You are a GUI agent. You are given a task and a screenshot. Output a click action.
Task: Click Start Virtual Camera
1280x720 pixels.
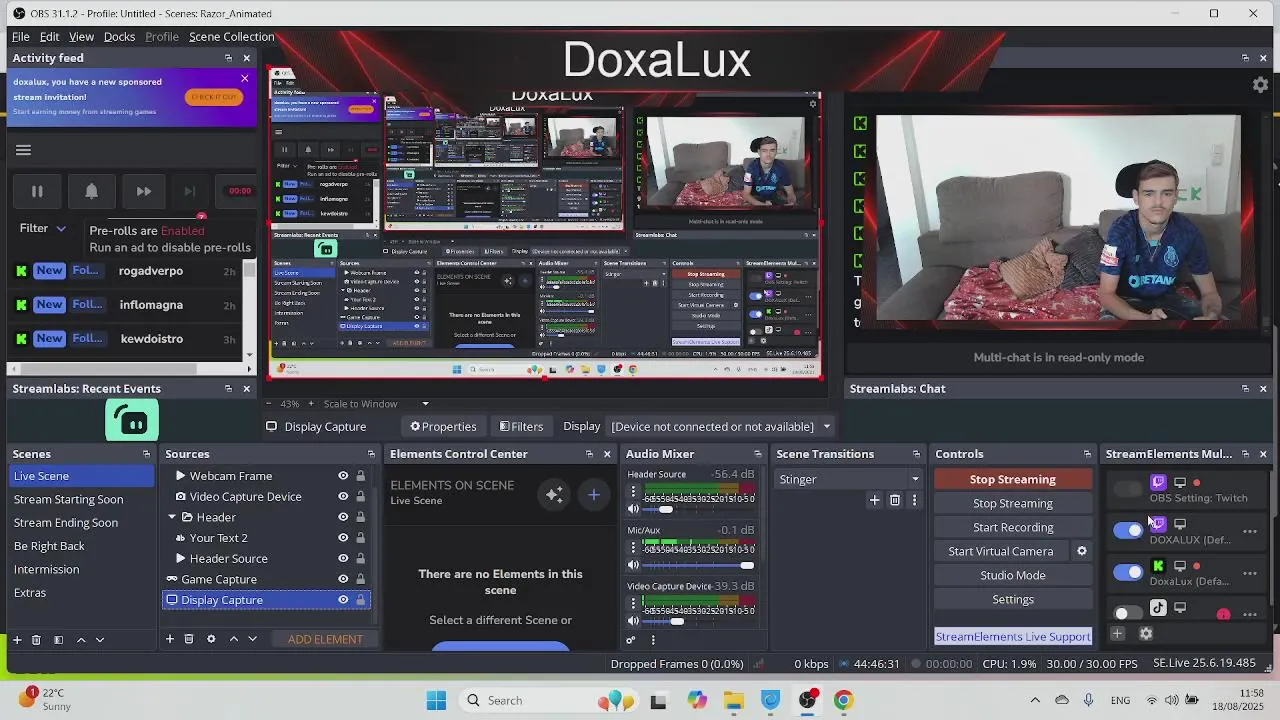coord(1000,551)
